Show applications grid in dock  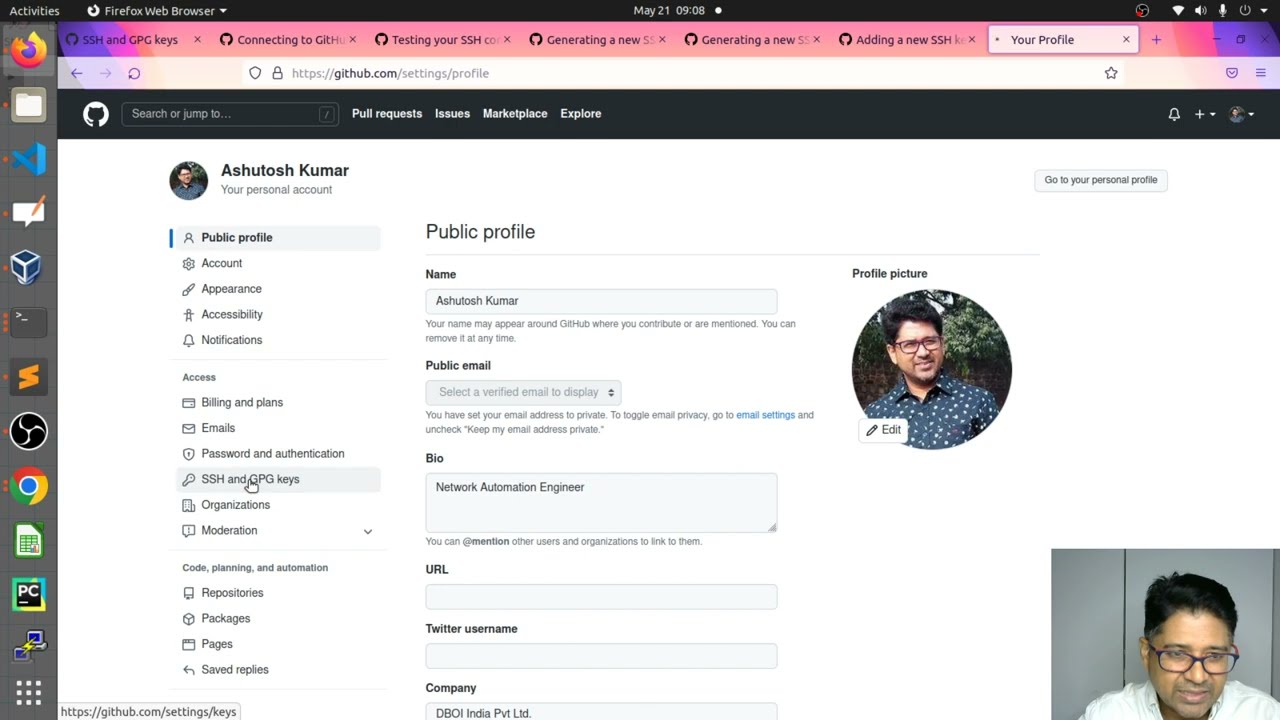(28, 692)
